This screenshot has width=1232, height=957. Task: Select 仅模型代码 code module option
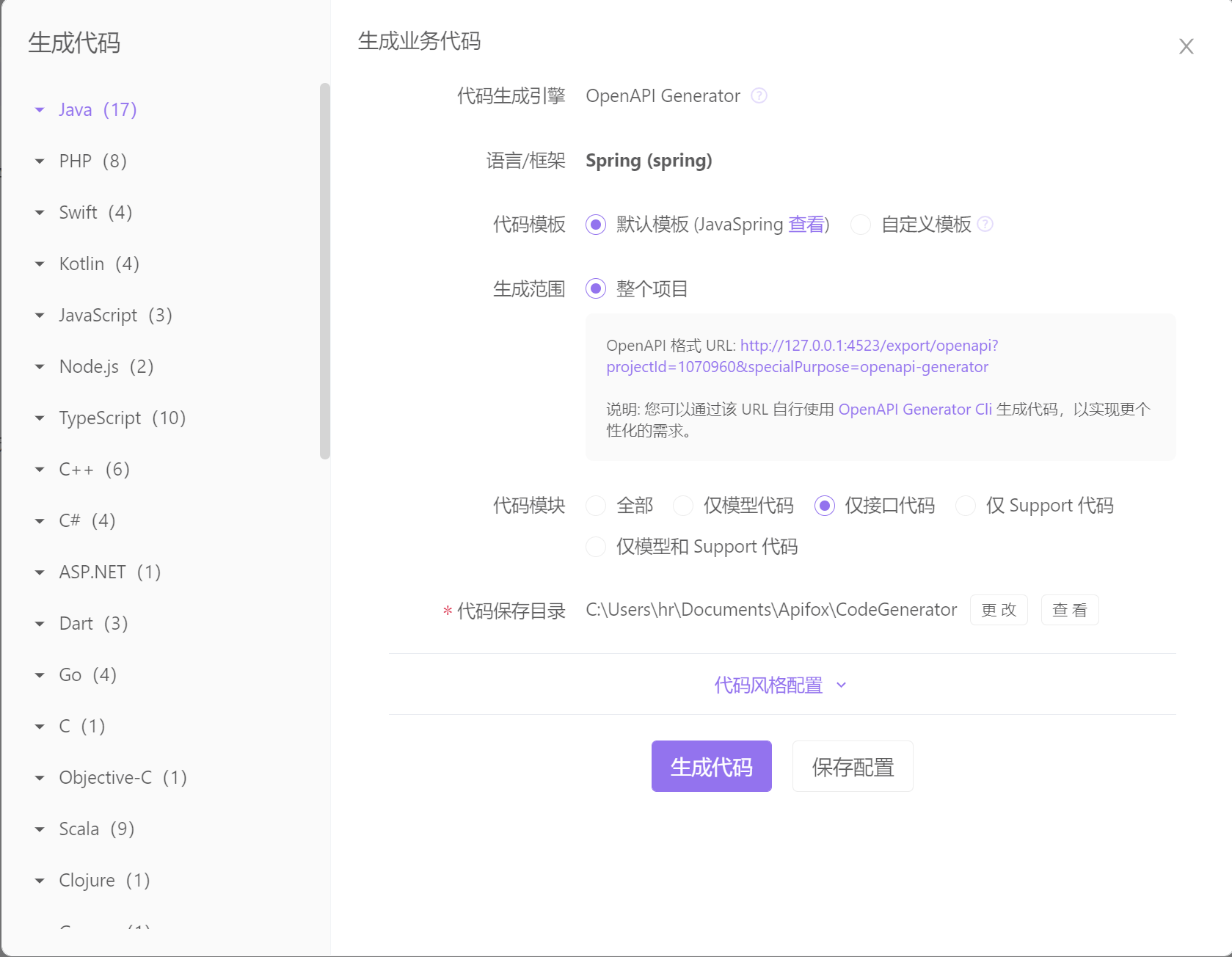pos(683,506)
